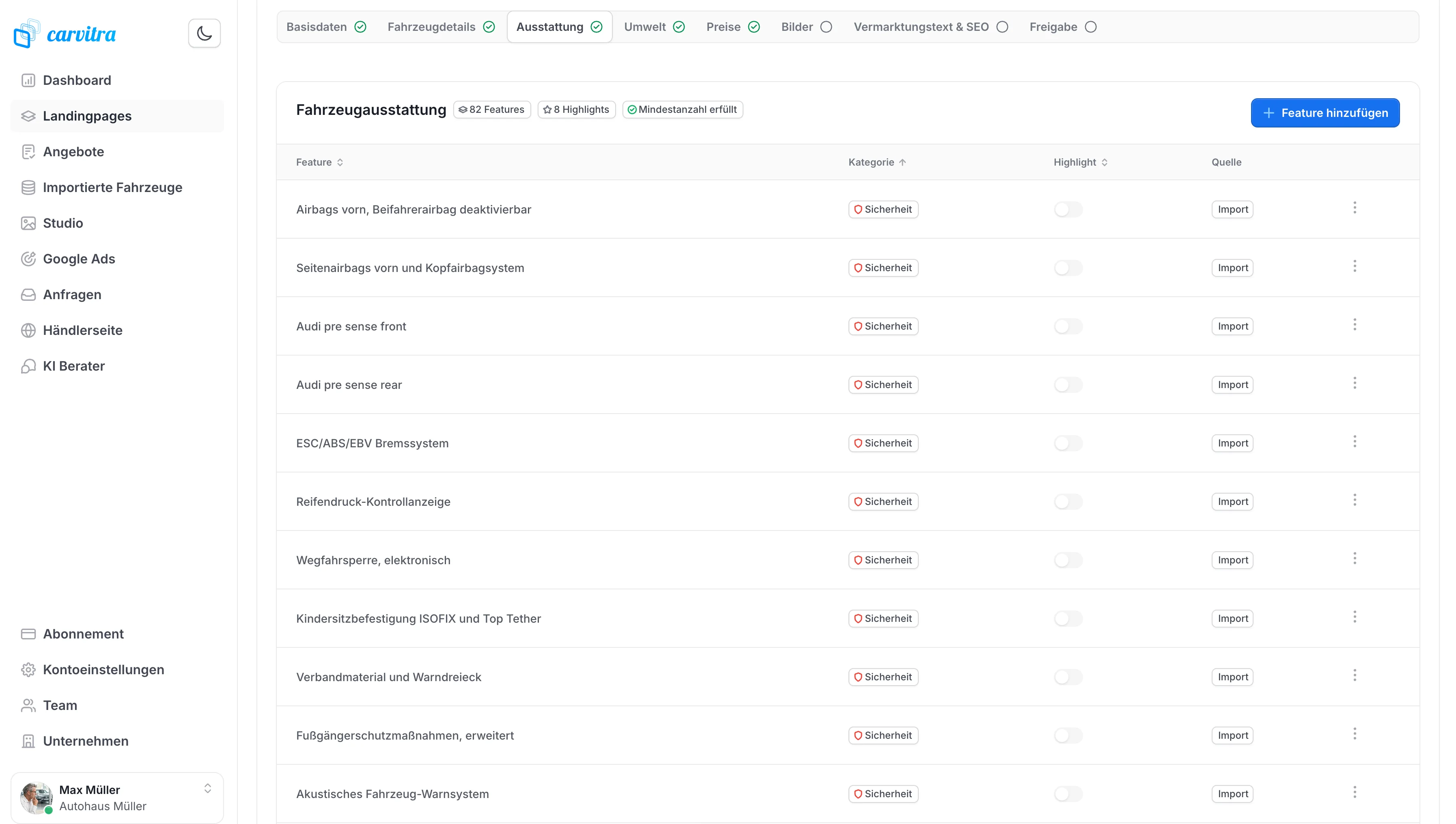Switch to the Fahrzeugdetails tab
Viewport: 1456px width, 824px height.
(441, 27)
